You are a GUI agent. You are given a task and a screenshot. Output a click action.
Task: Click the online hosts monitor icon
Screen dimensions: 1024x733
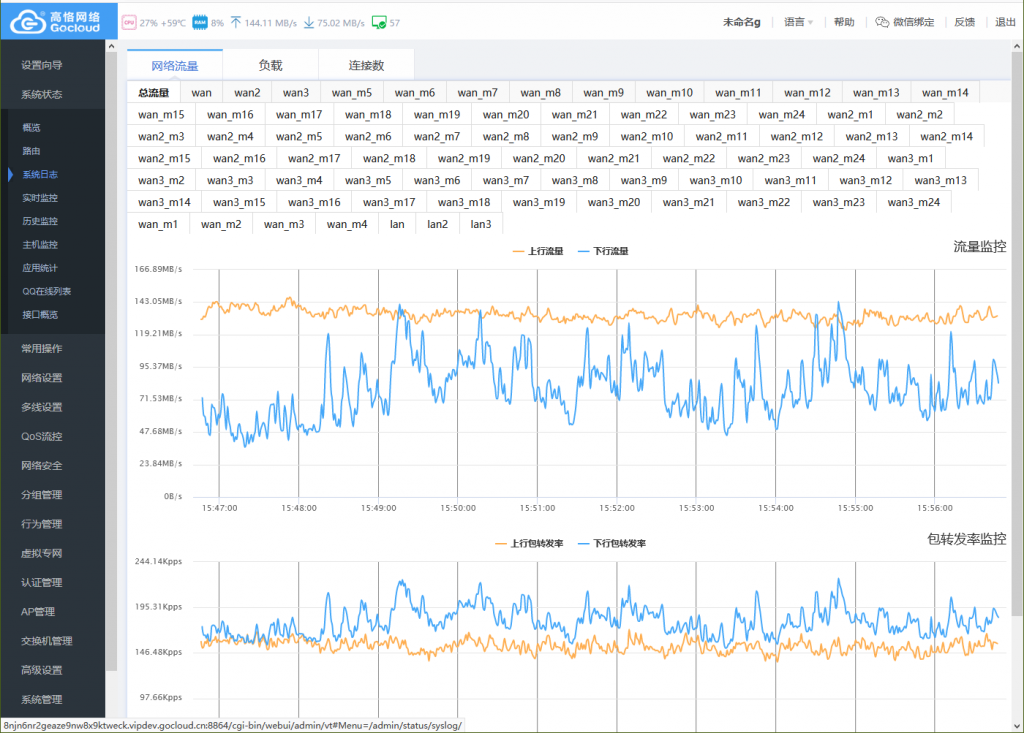379,23
